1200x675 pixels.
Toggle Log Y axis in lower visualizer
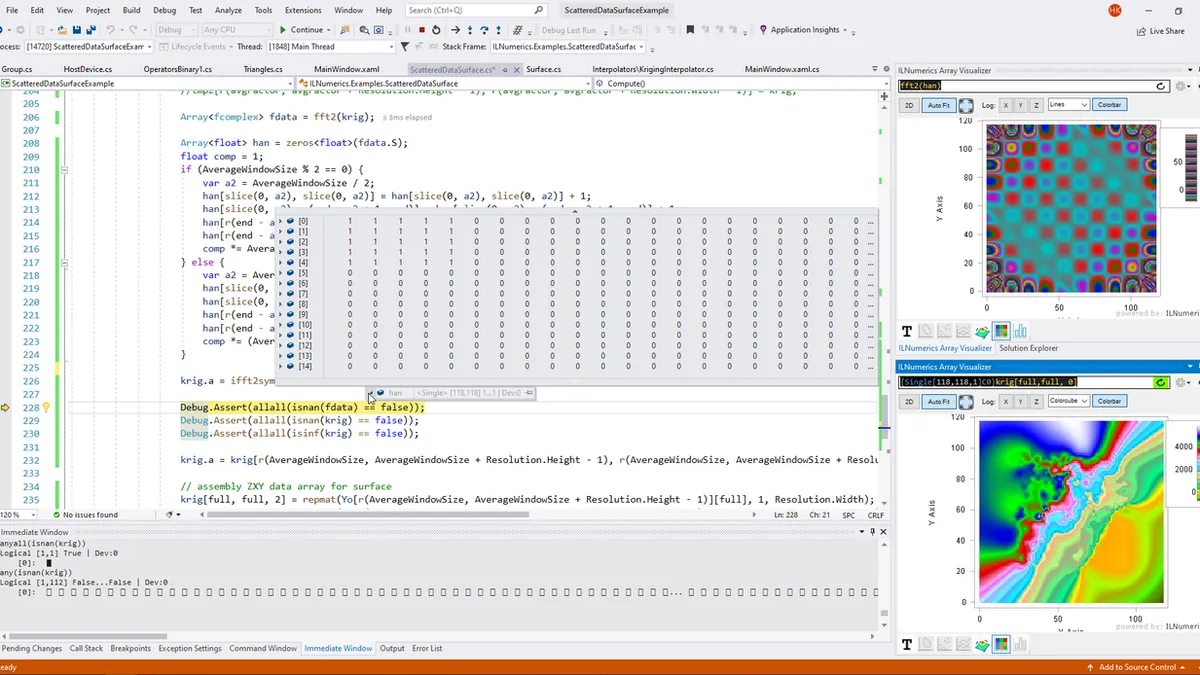(x=1021, y=401)
